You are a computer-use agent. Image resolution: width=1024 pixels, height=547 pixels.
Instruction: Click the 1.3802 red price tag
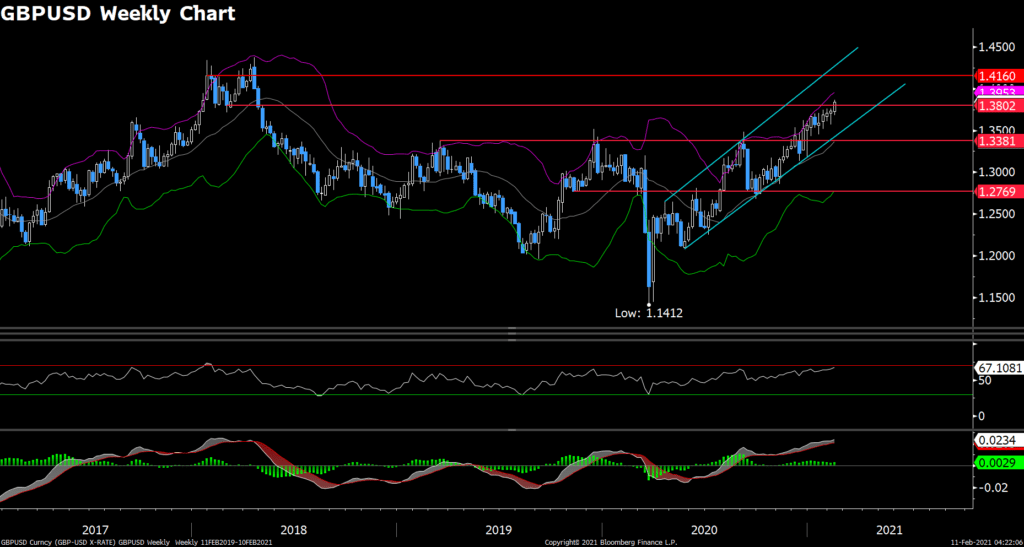tap(997, 104)
